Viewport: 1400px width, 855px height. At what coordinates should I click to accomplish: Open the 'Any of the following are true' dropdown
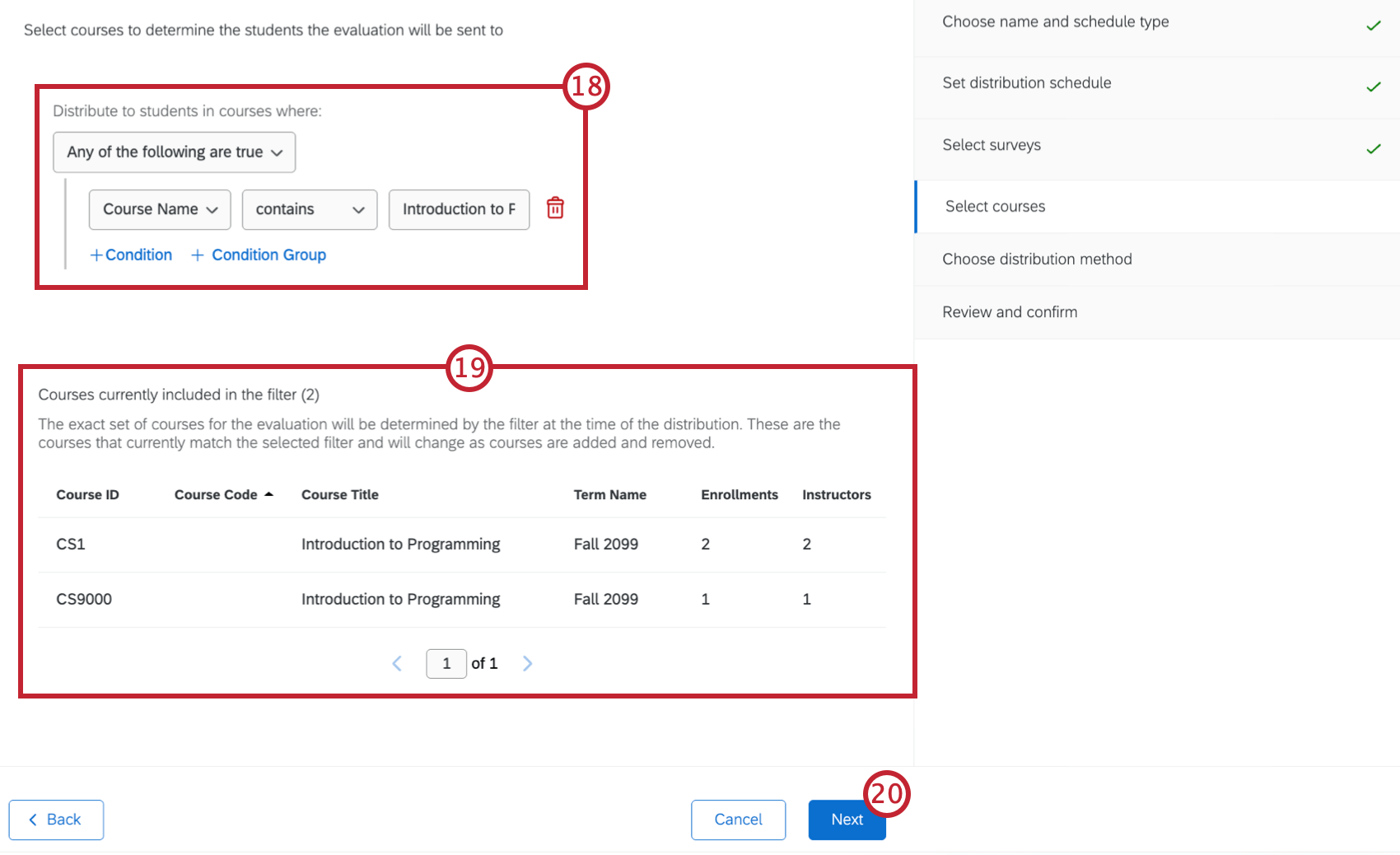174,152
